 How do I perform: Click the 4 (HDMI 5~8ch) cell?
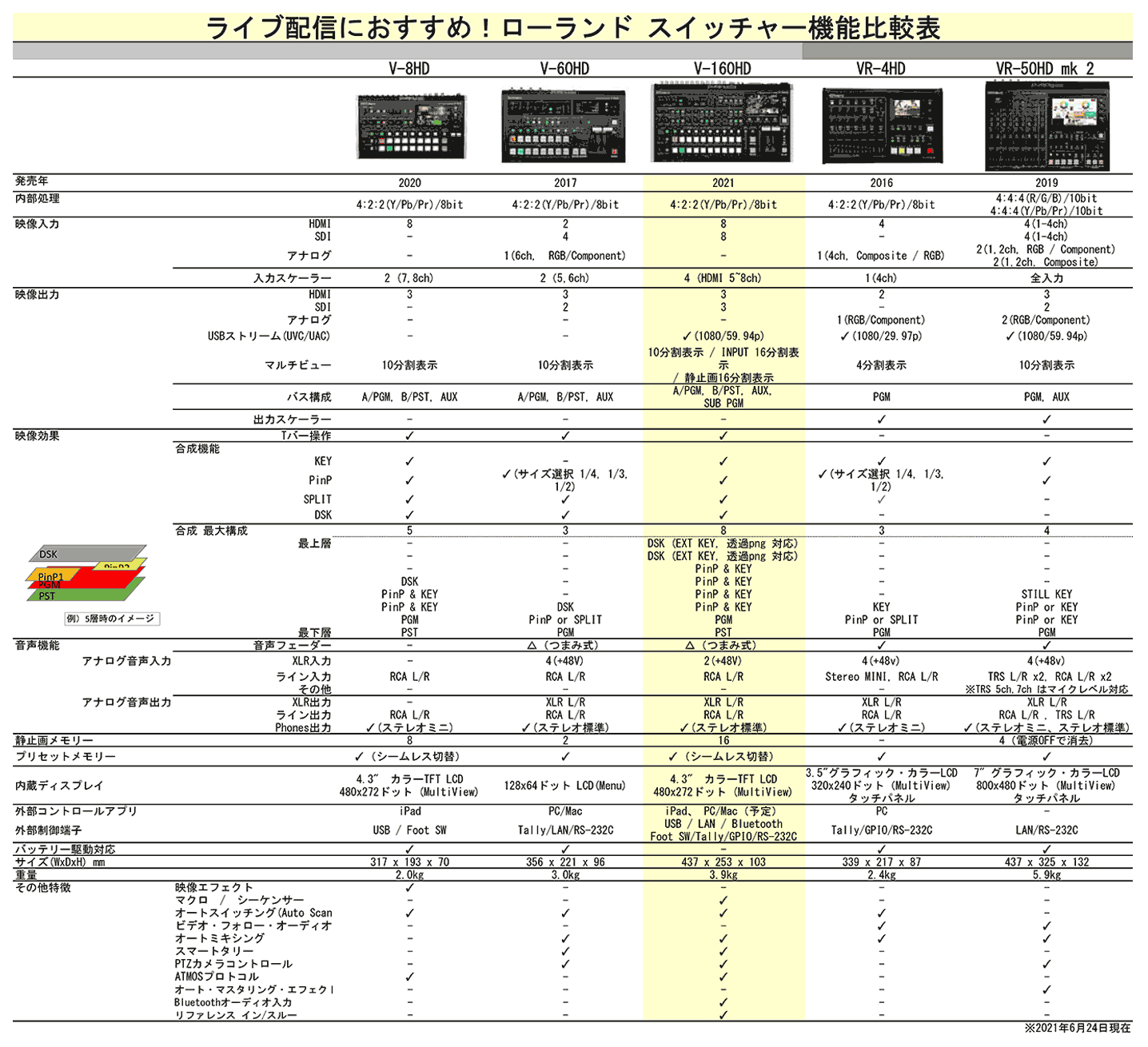pos(723,278)
